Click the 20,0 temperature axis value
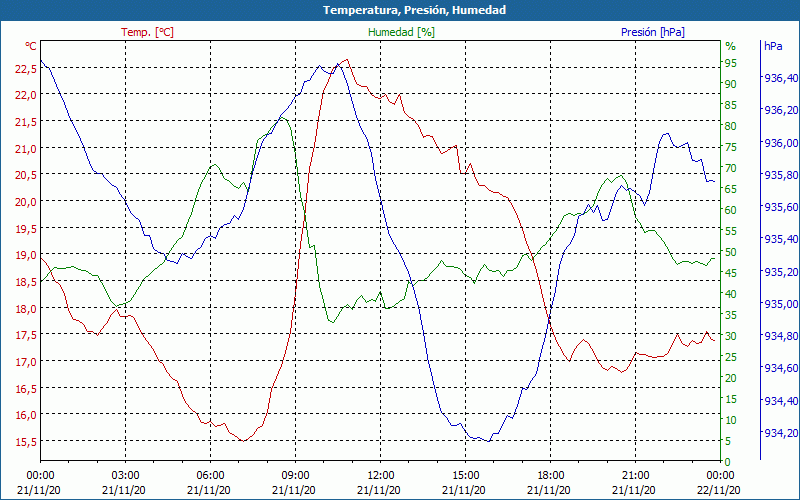 click(26, 202)
